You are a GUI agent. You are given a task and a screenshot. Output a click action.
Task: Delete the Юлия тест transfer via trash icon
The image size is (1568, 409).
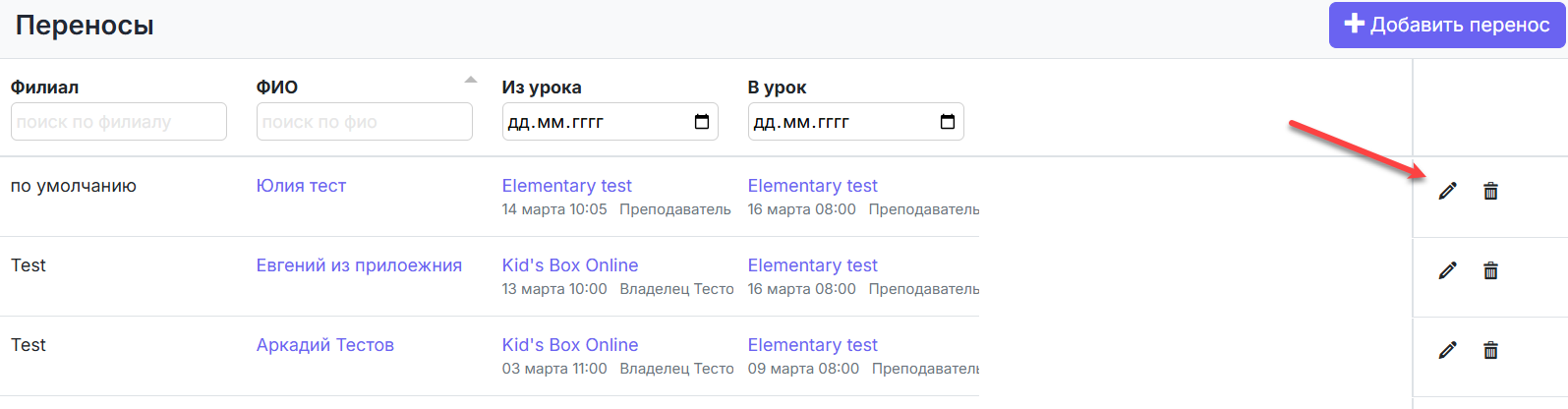pyautogui.click(x=1490, y=191)
